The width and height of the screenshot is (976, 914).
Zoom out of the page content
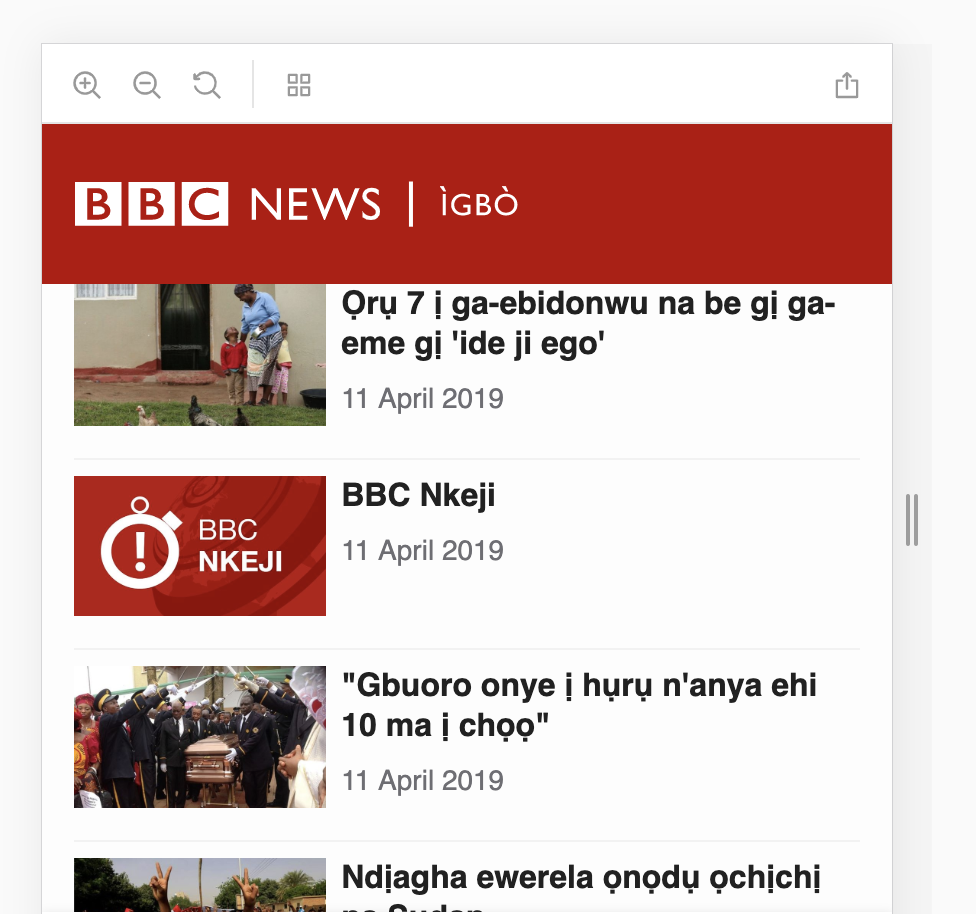[146, 85]
